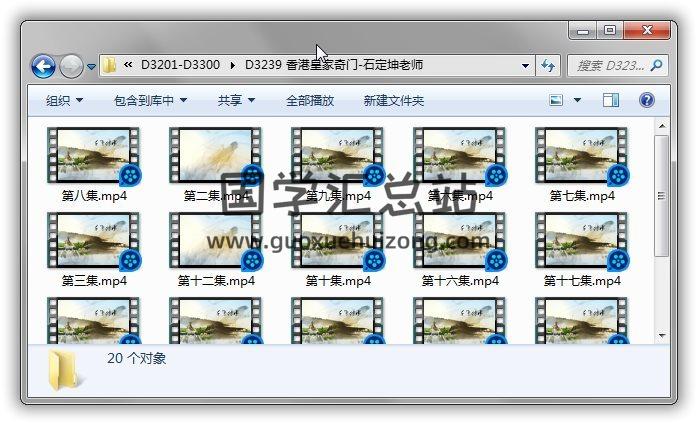Select the 第十七集.mp4 video thumbnail
The image size is (698, 425).
(582, 241)
